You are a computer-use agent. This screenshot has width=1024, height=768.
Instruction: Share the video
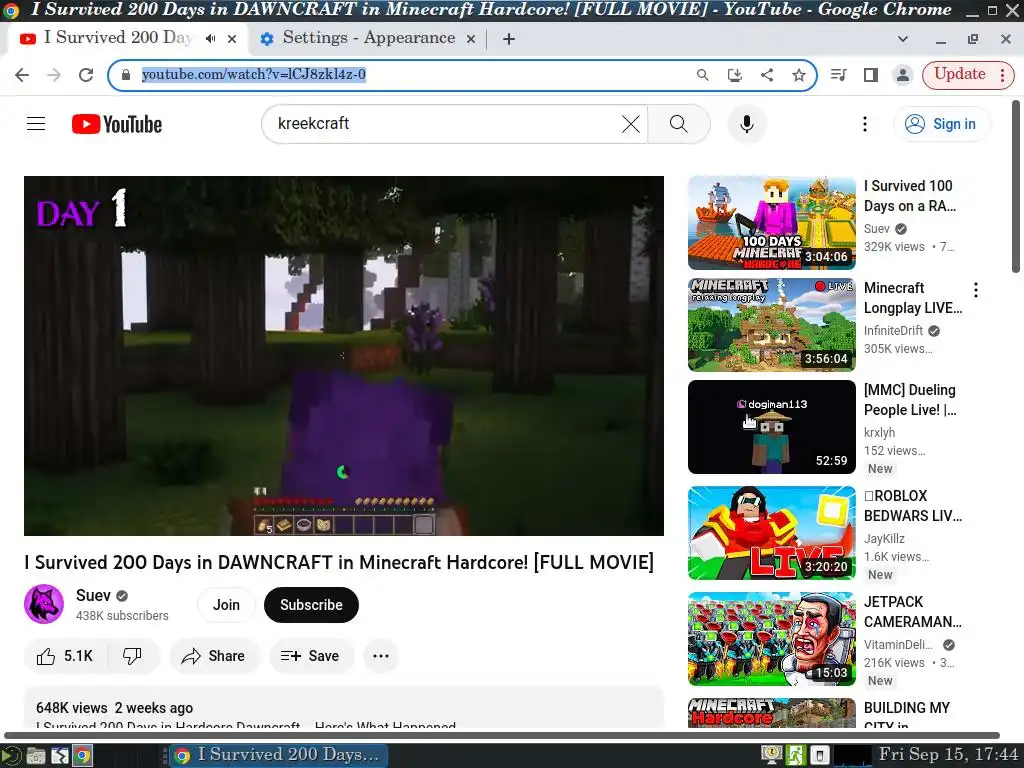[x=214, y=656]
